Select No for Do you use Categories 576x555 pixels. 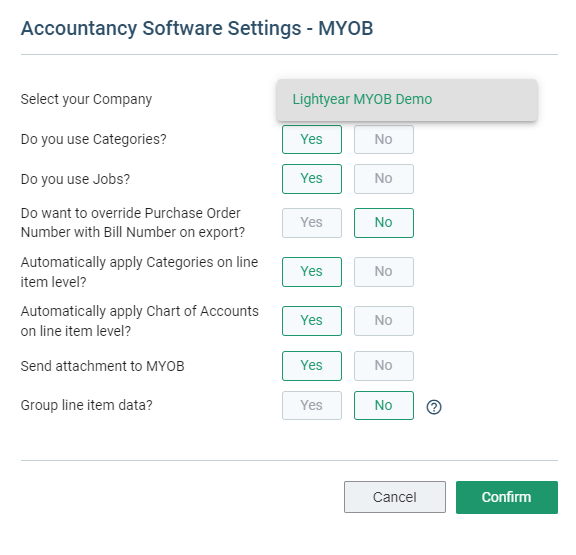click(384, 140)
